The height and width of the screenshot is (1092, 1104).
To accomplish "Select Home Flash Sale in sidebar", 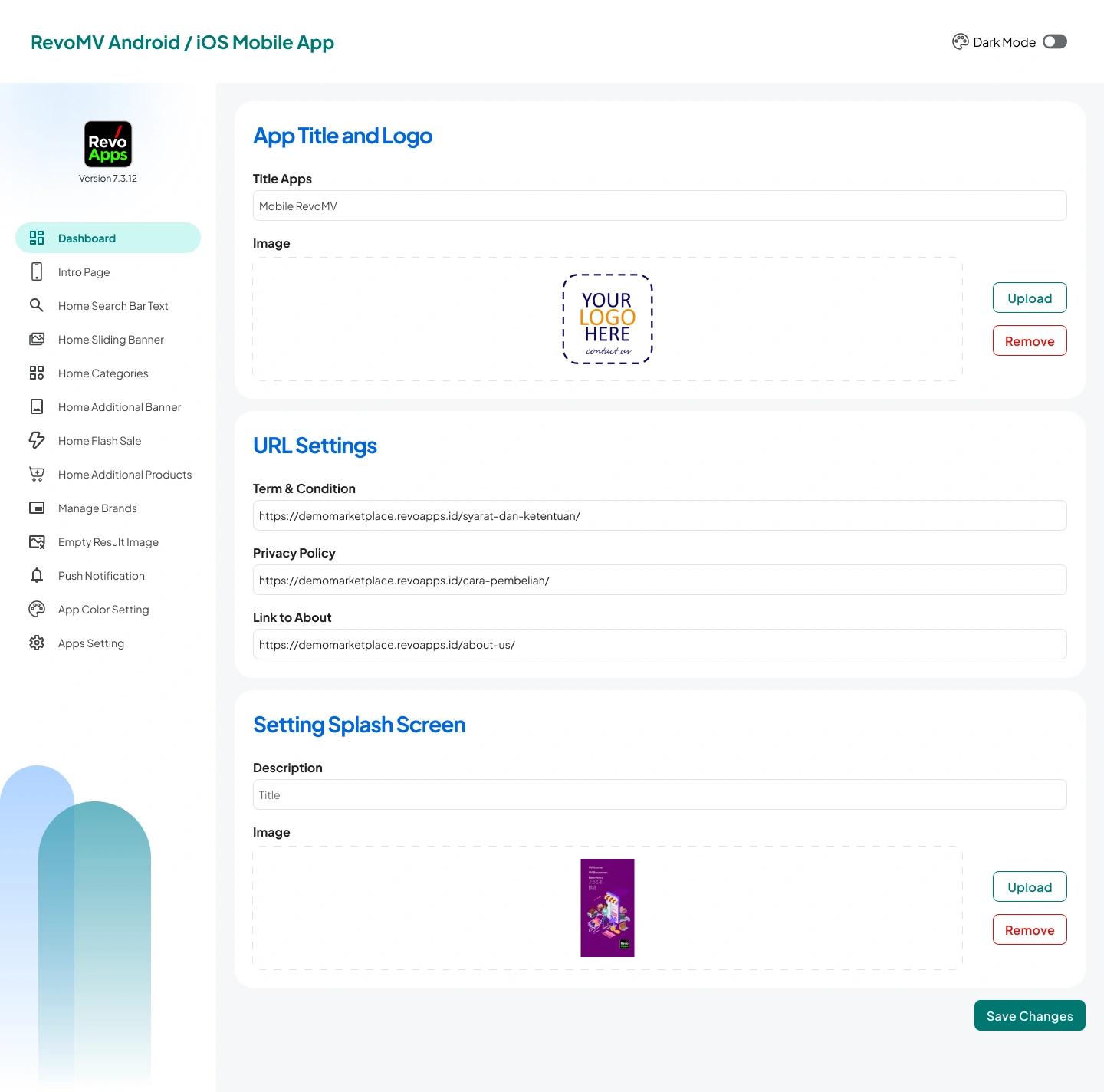I will tap(108, 440).
